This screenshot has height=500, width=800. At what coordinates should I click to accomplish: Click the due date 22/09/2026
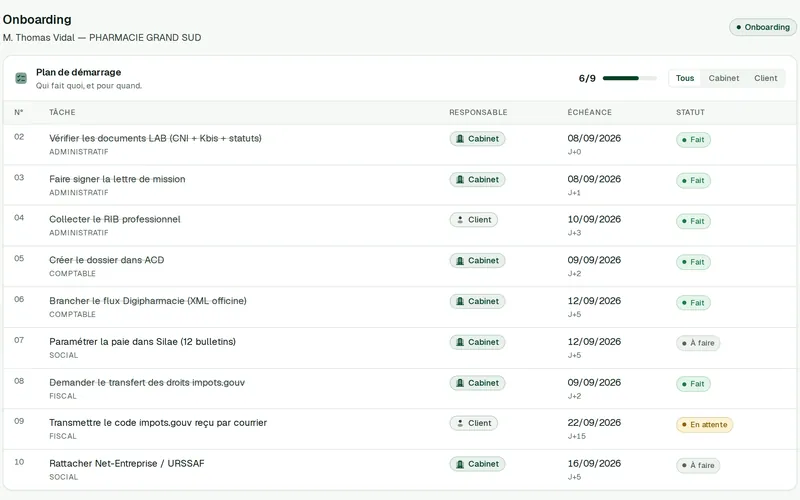coord(594,423)
